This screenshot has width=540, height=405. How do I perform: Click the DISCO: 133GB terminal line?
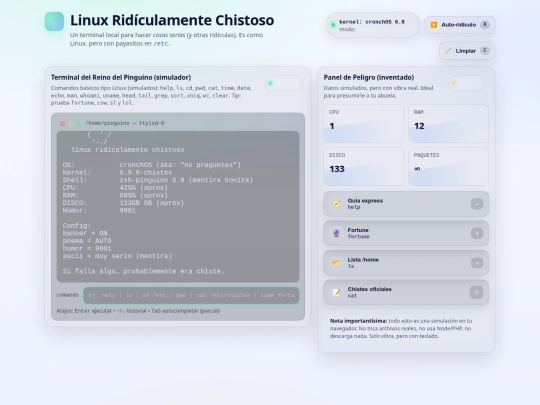click(123, 203)
